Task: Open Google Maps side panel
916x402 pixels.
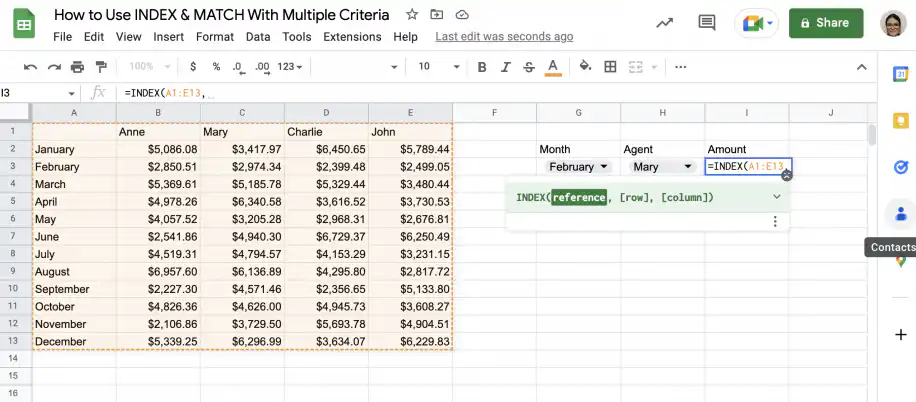Action: click(x=901, y=262)
